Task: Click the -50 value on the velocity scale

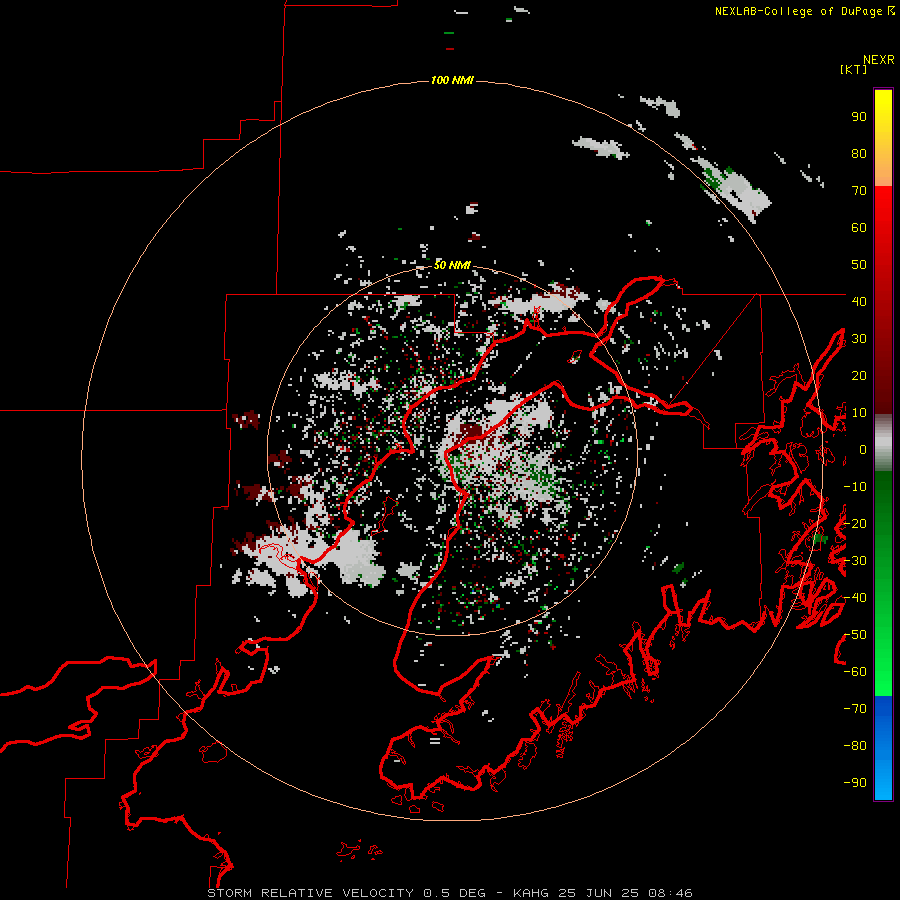Action: tap(855, 635)
